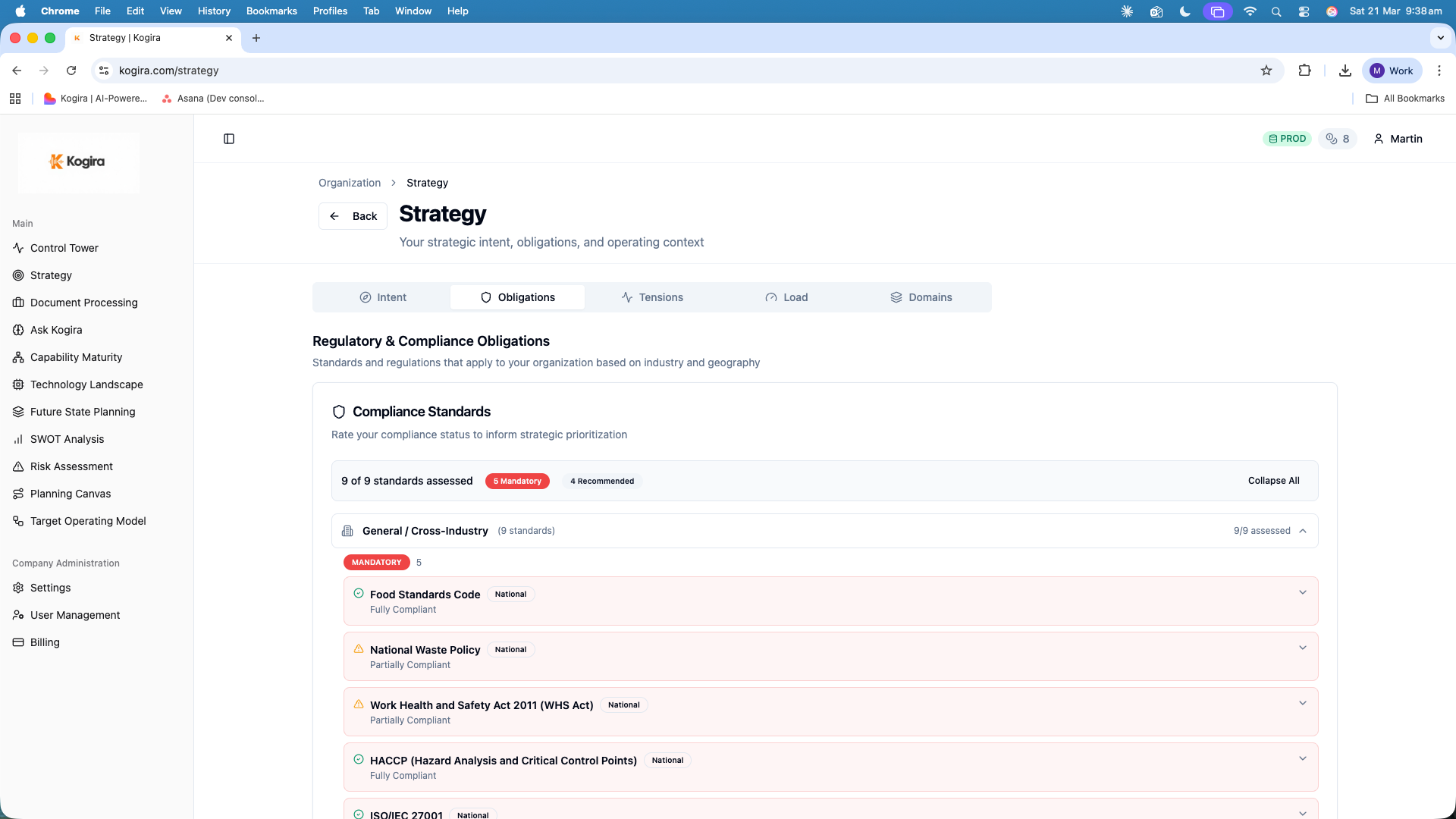The width and height of the screenshot is (1456, 819).
Task: Click the 5 Mandatory badge
Action: (x=517, y=481)
